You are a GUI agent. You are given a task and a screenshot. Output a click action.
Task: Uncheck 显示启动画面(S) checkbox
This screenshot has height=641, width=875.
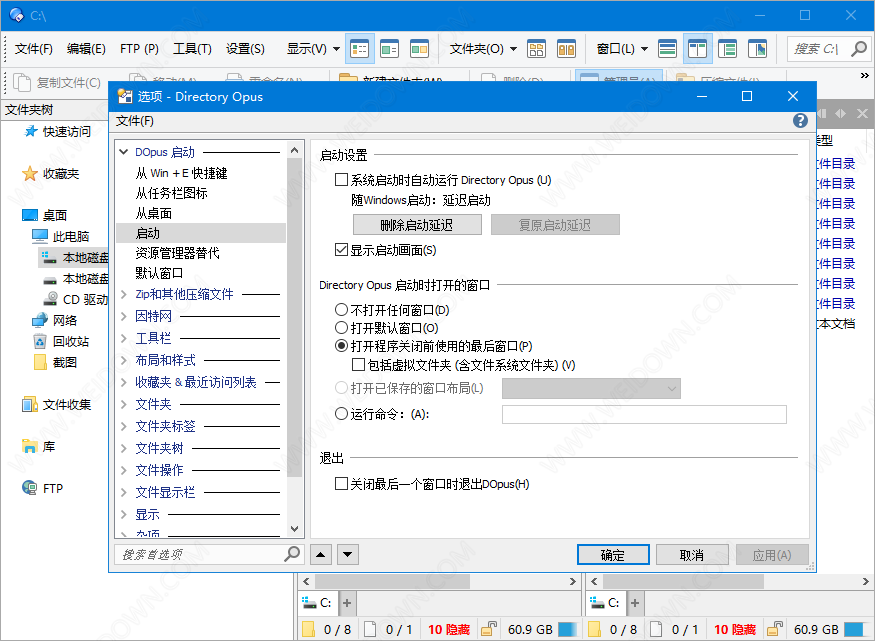(x=341, y=250)
